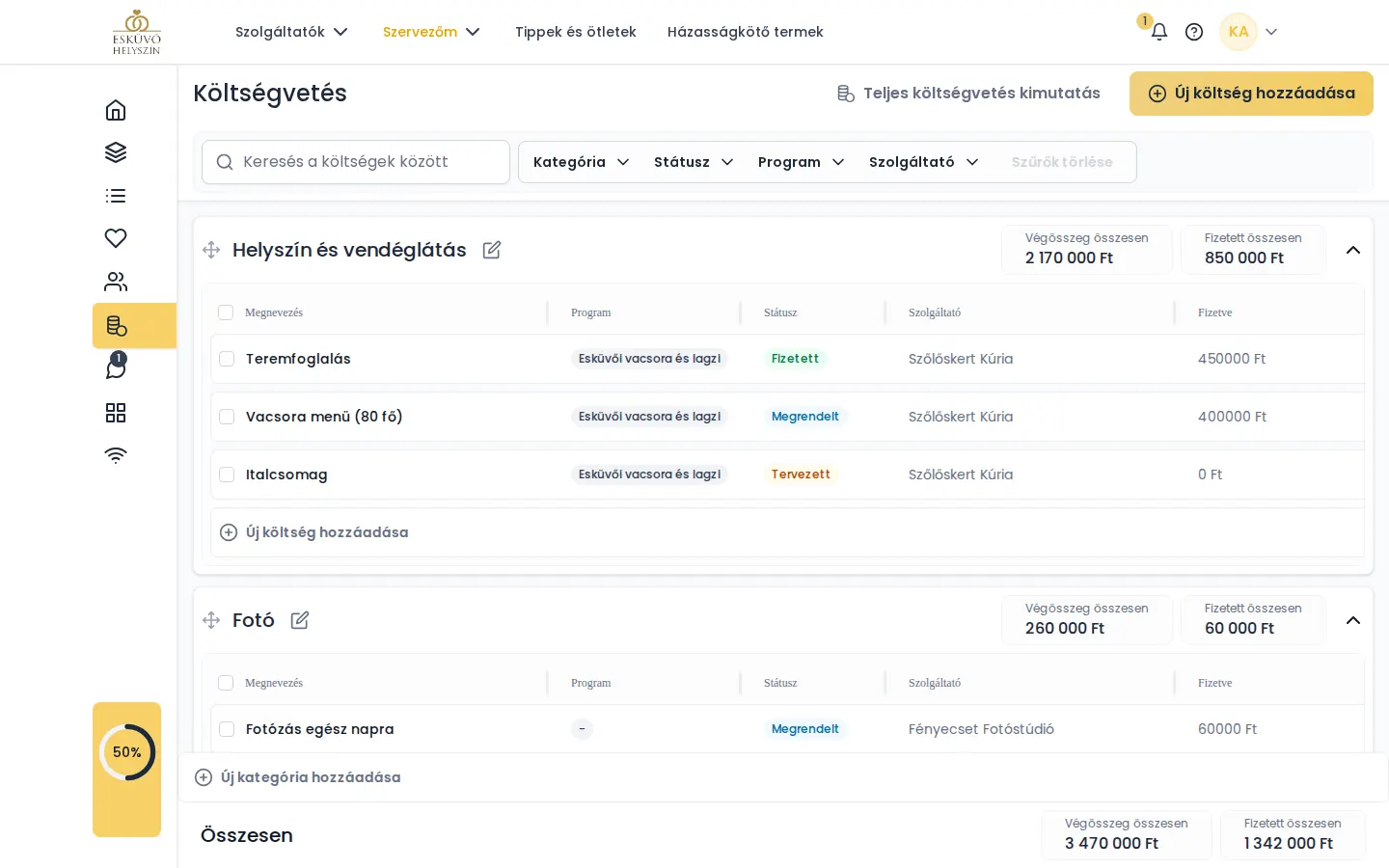
Task: Click the 450000 Ft paid amount
Action: 1232,359
